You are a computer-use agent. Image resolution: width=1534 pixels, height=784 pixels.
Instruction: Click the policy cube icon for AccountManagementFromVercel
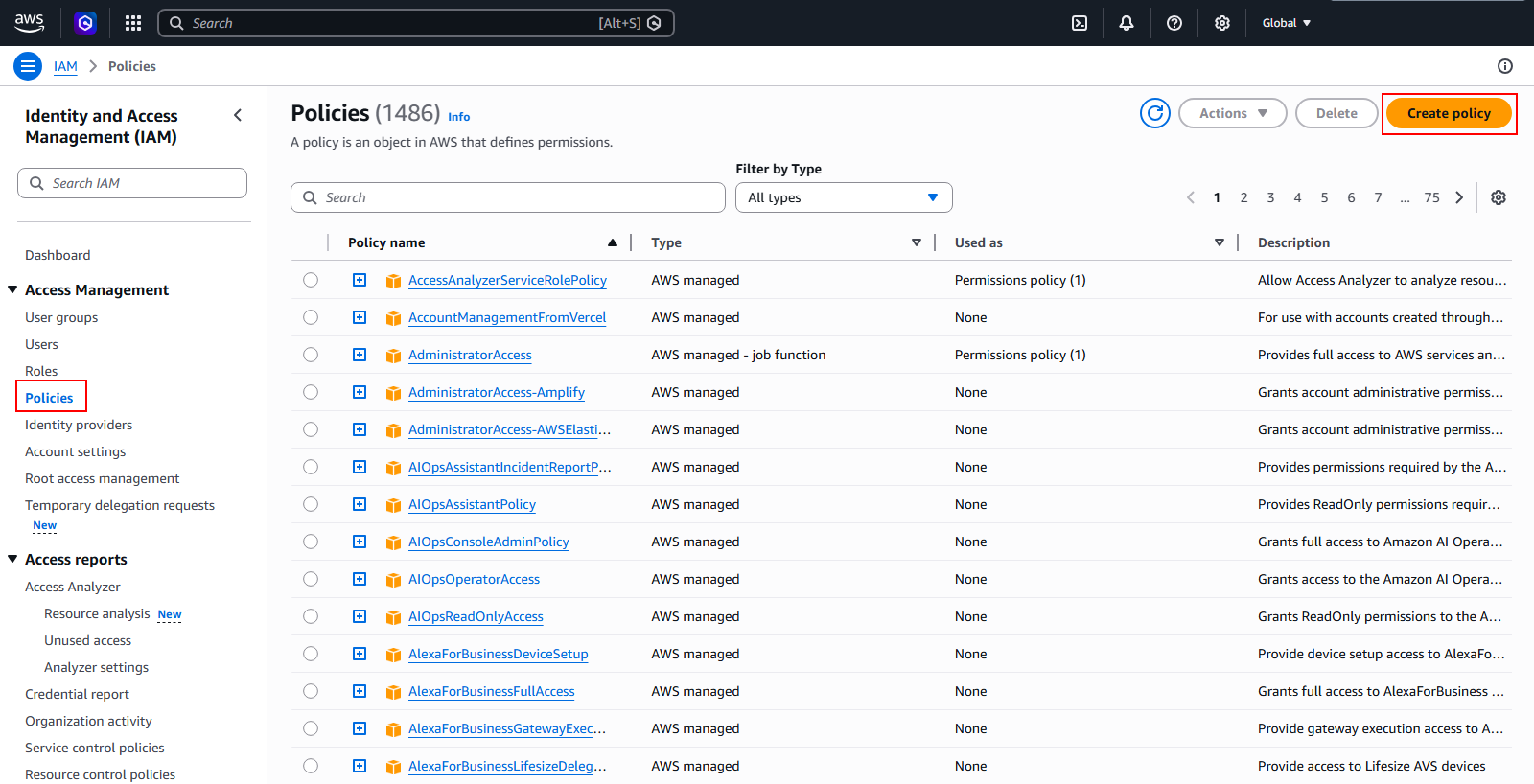(x=393, y=318)
